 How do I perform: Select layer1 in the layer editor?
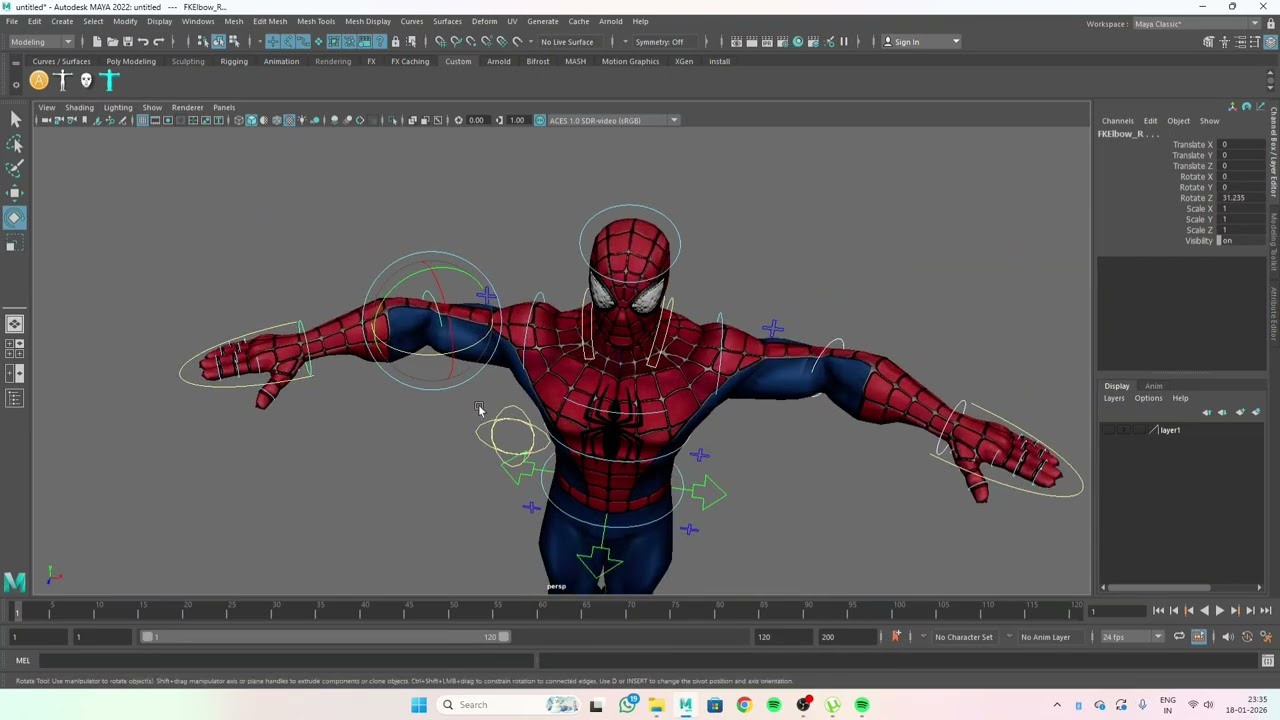pos(1169,430)
